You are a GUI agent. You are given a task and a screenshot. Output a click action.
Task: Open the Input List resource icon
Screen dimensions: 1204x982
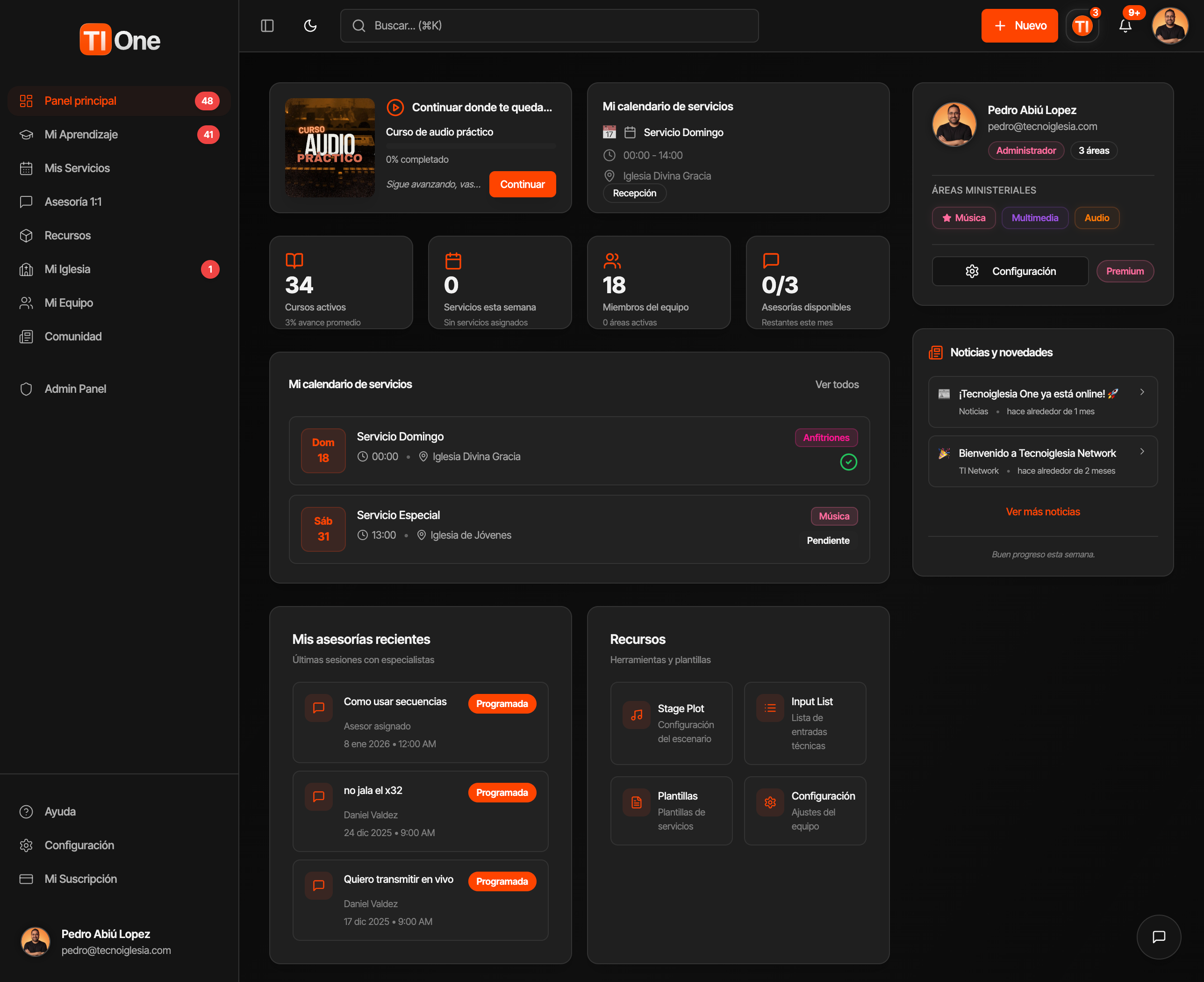[x=770, y=708]
